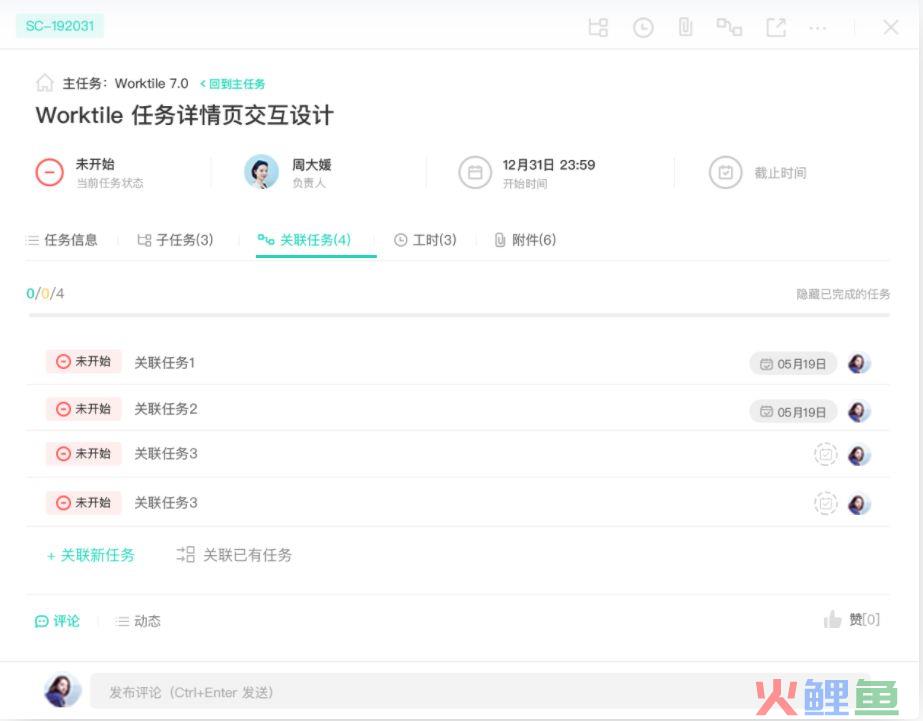This screenshot has height=721, width=923.
Task: Change status of 关联任务2
Action: click(84, 408)
